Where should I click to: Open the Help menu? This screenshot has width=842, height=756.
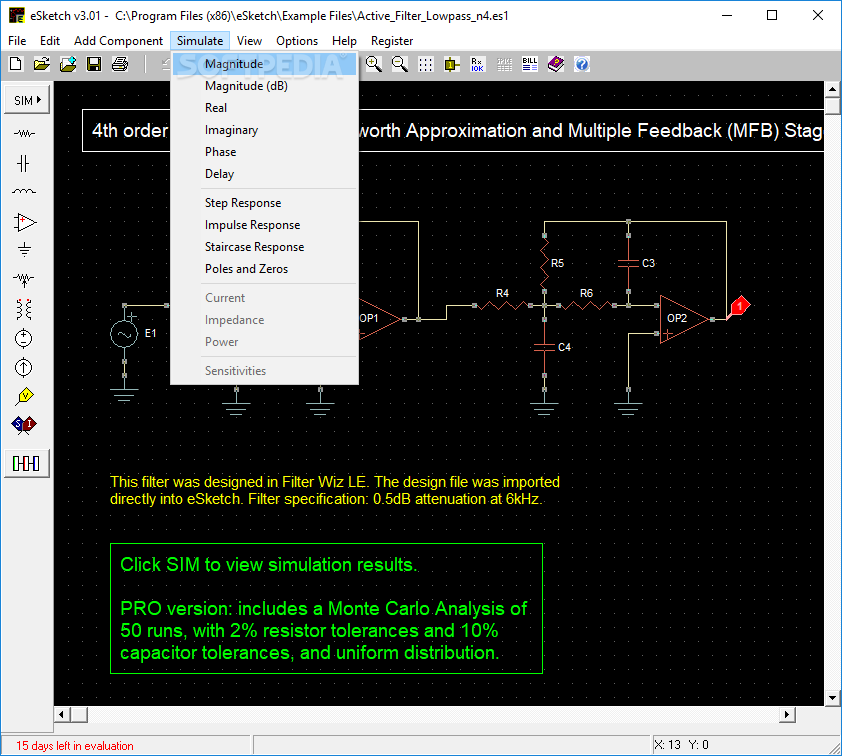[344, 41]
